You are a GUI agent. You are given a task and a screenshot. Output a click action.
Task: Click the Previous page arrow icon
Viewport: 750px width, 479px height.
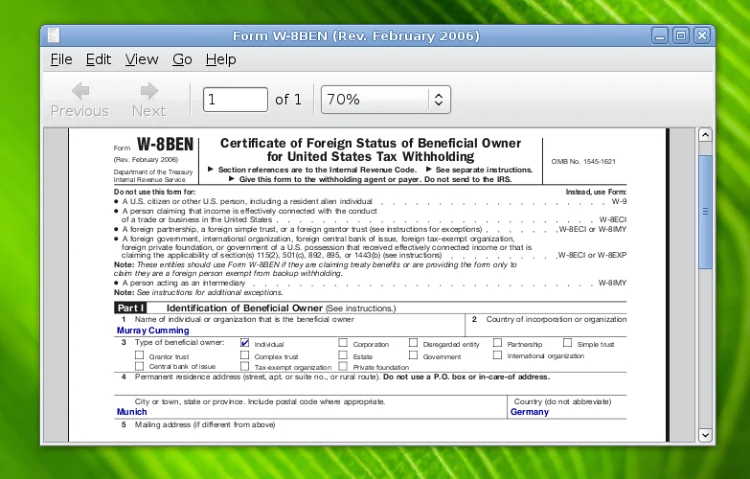[x=80, y=90]
